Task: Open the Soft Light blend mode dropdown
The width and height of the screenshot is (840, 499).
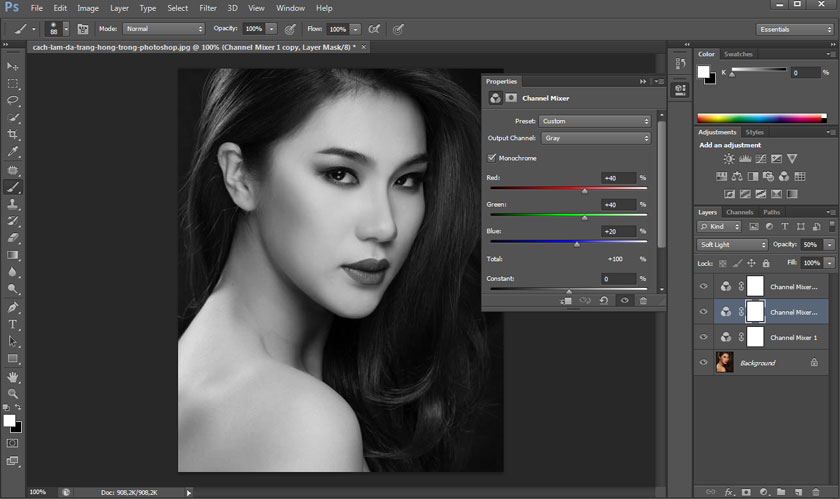Action: (732, 245)
